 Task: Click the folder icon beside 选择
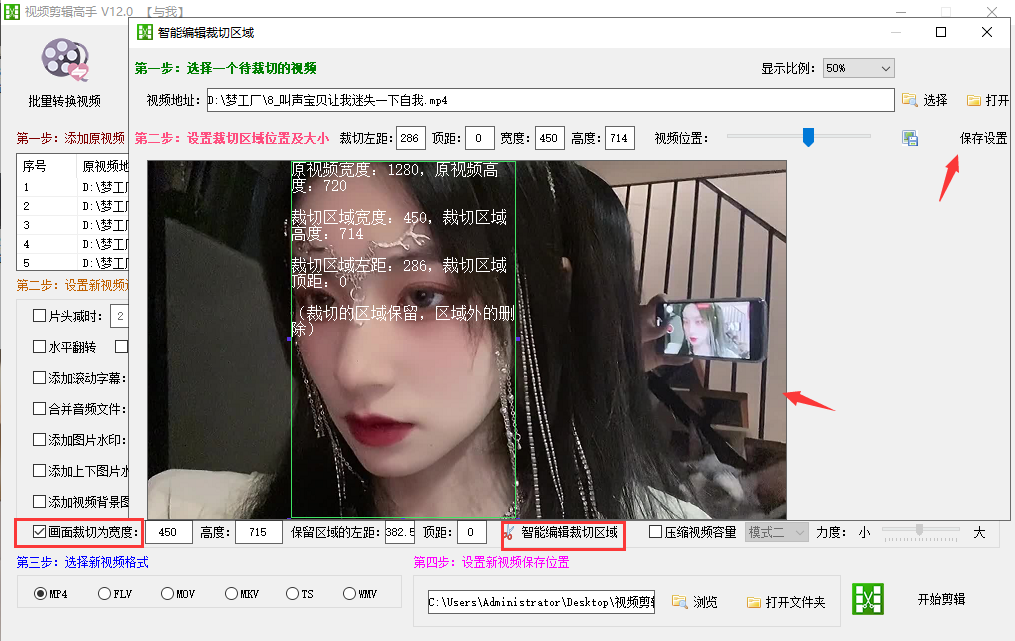tap(909, 100)
